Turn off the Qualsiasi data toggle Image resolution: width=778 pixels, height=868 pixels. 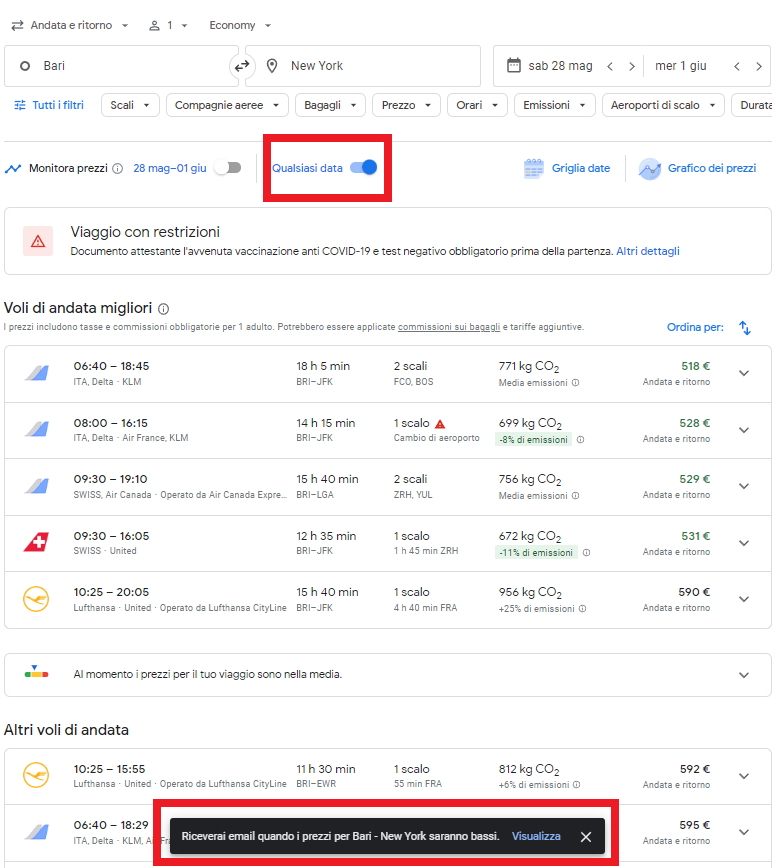[x=364, y=167]
